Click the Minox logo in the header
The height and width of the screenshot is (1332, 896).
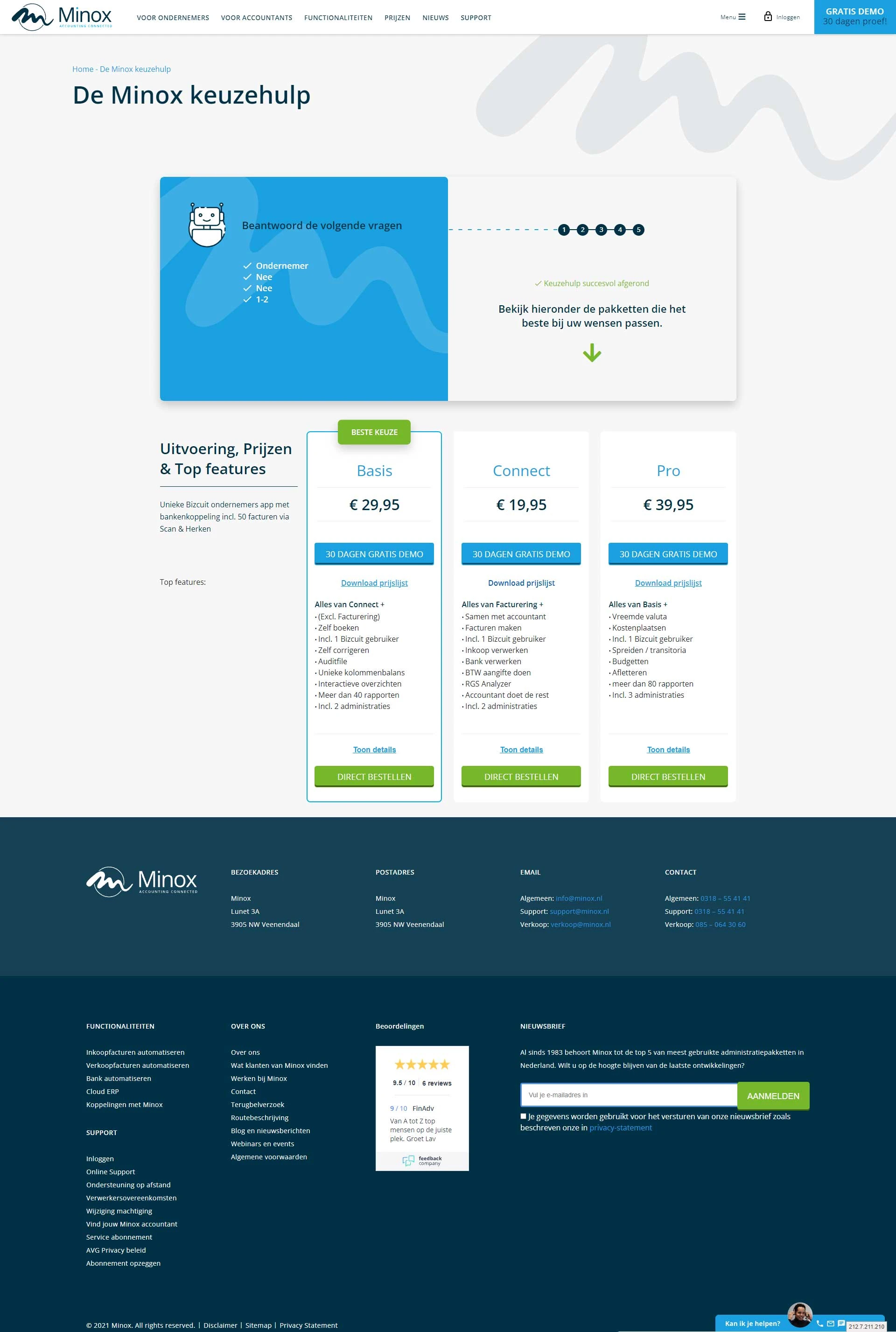(63, 17)
